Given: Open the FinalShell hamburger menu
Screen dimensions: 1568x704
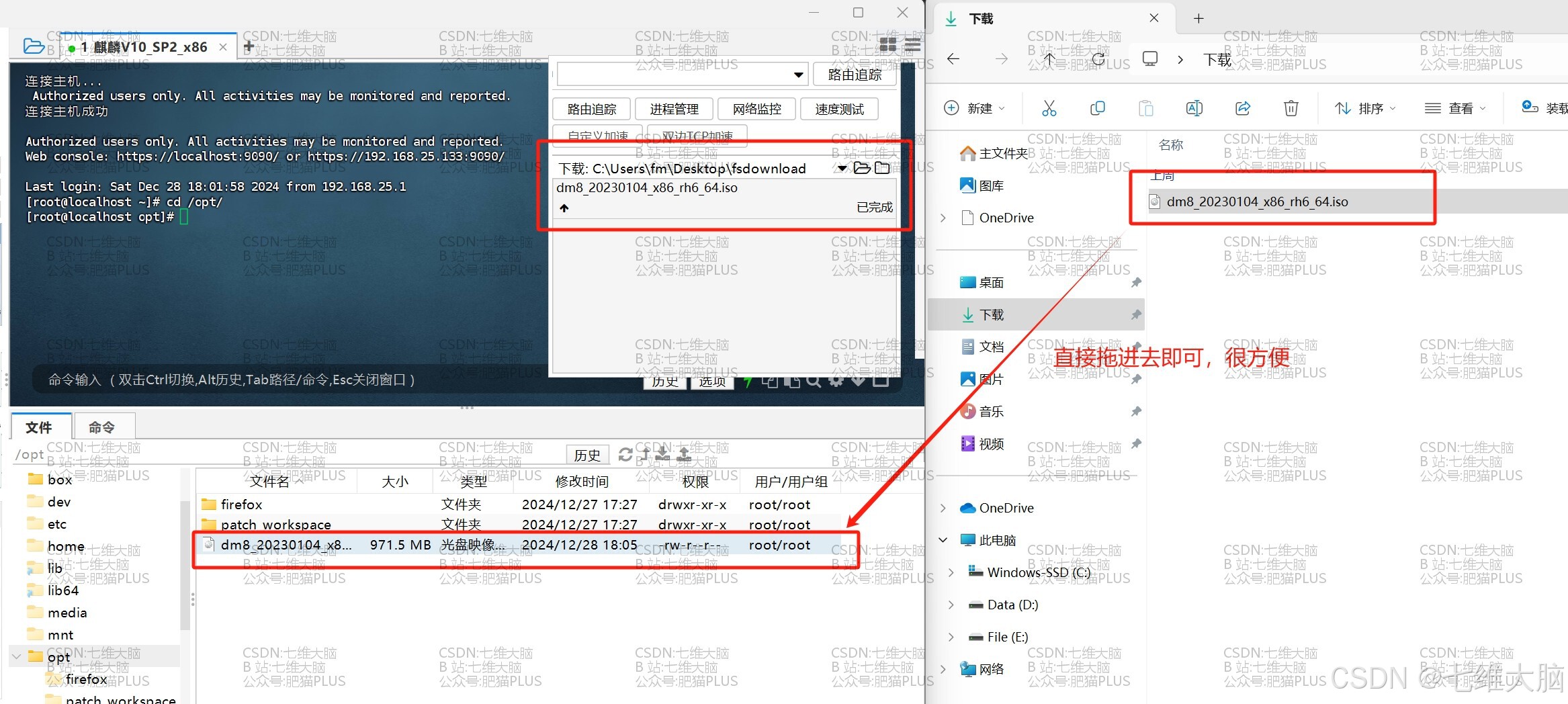Looking at the screenshot, I should coord(912,45).
